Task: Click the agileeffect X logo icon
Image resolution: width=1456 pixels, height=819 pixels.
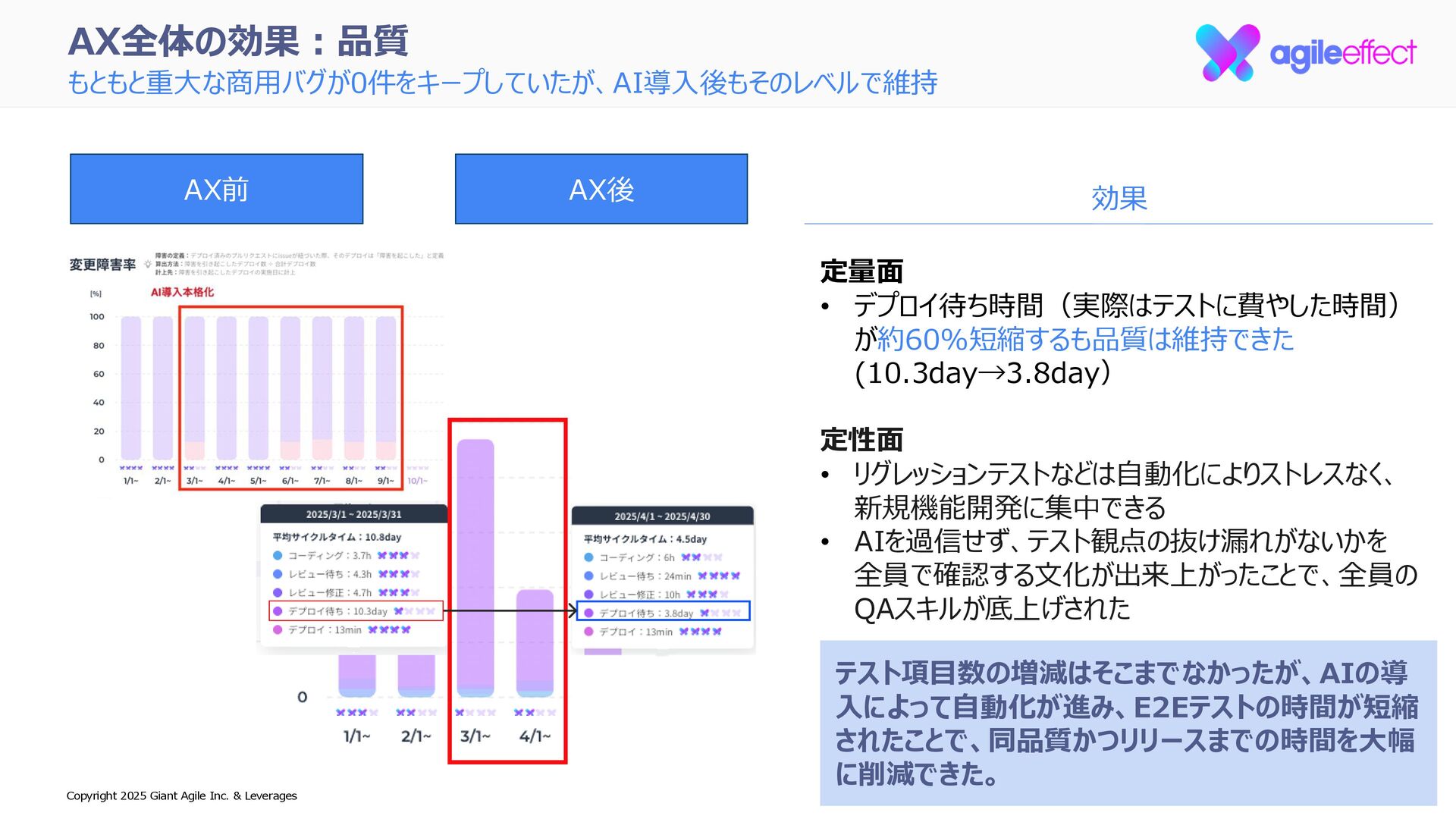Action: coord(1227,52)
